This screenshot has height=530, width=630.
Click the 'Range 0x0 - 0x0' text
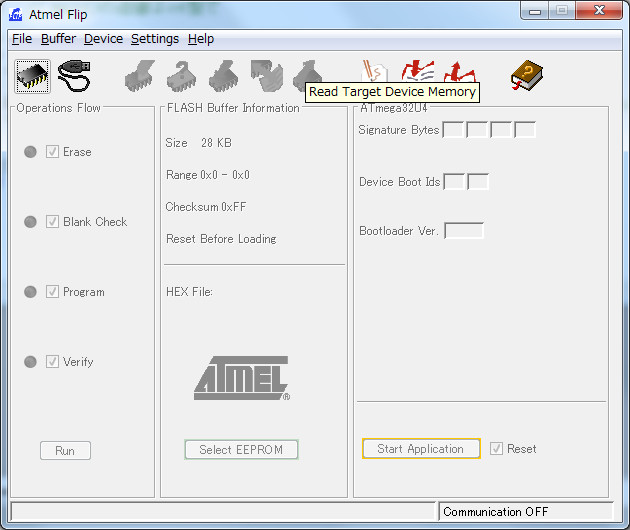tap(208, 175)
